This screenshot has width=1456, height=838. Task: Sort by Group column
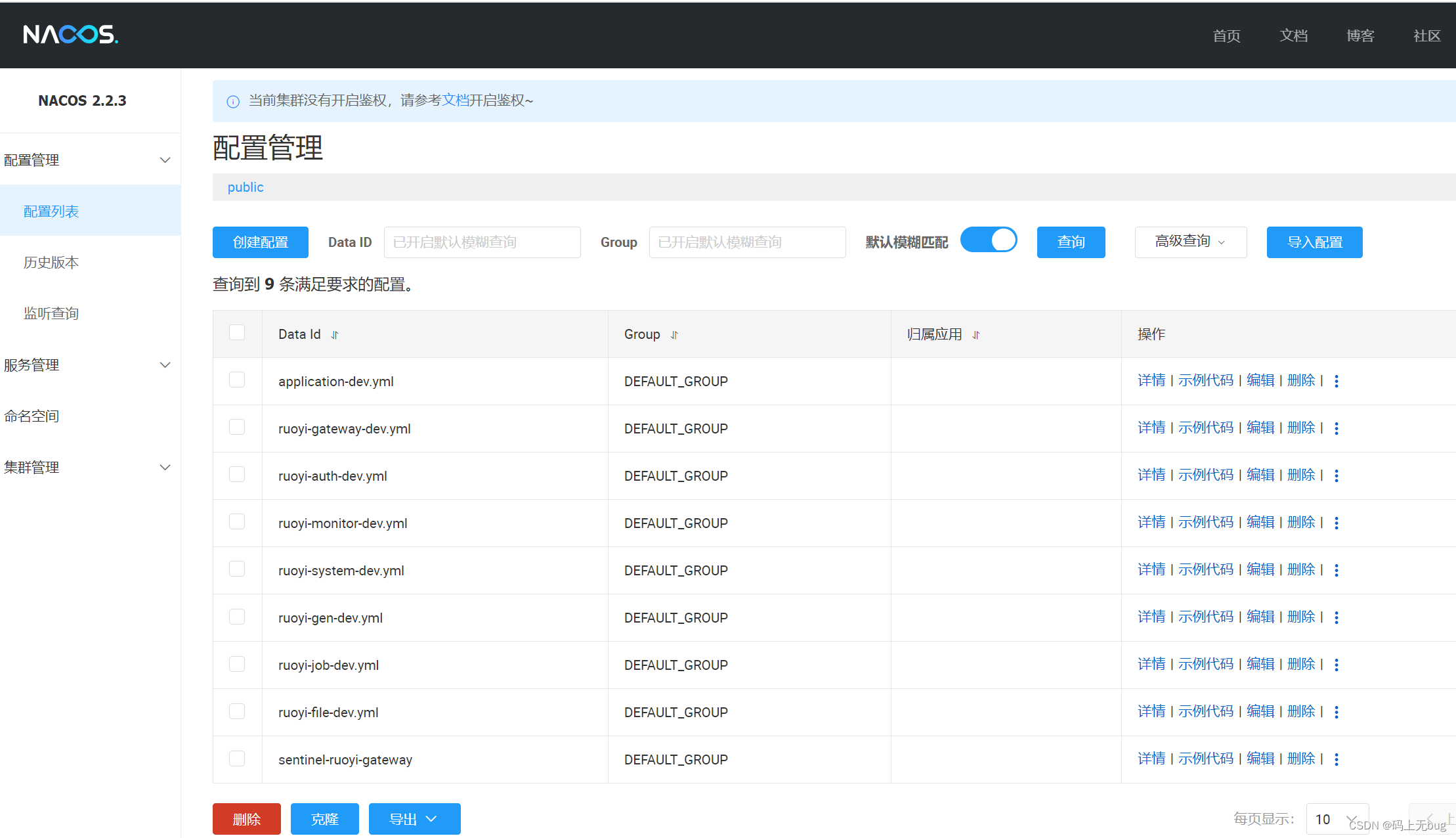(674, 335)
